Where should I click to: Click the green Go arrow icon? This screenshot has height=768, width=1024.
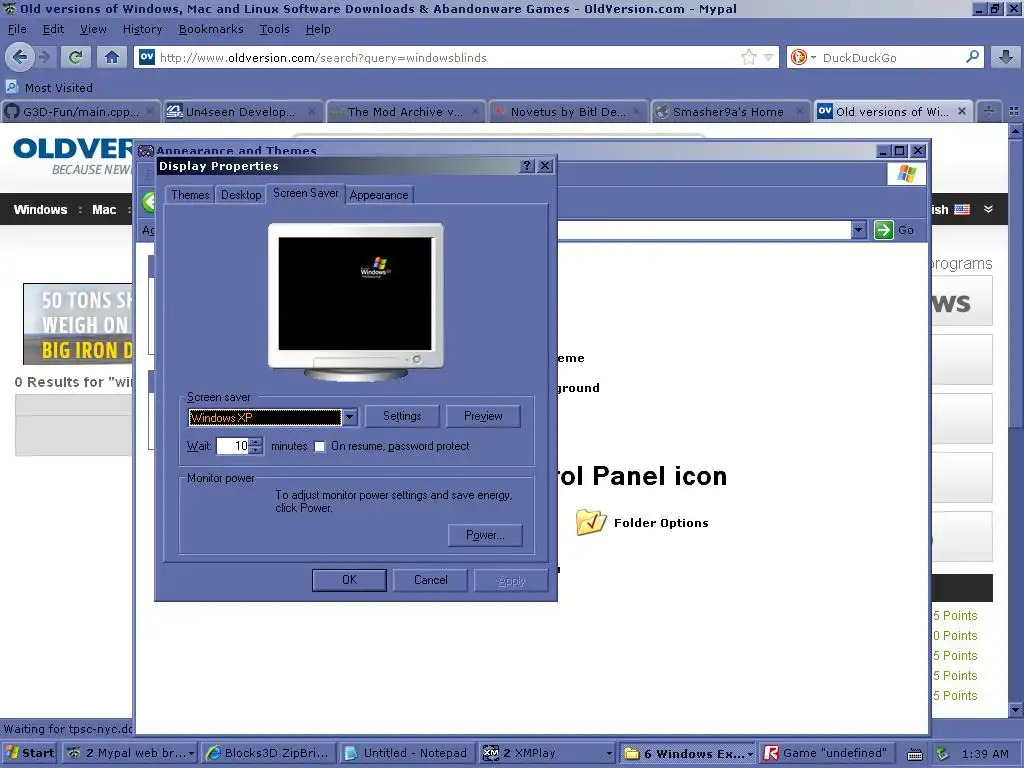pos(884,230)
